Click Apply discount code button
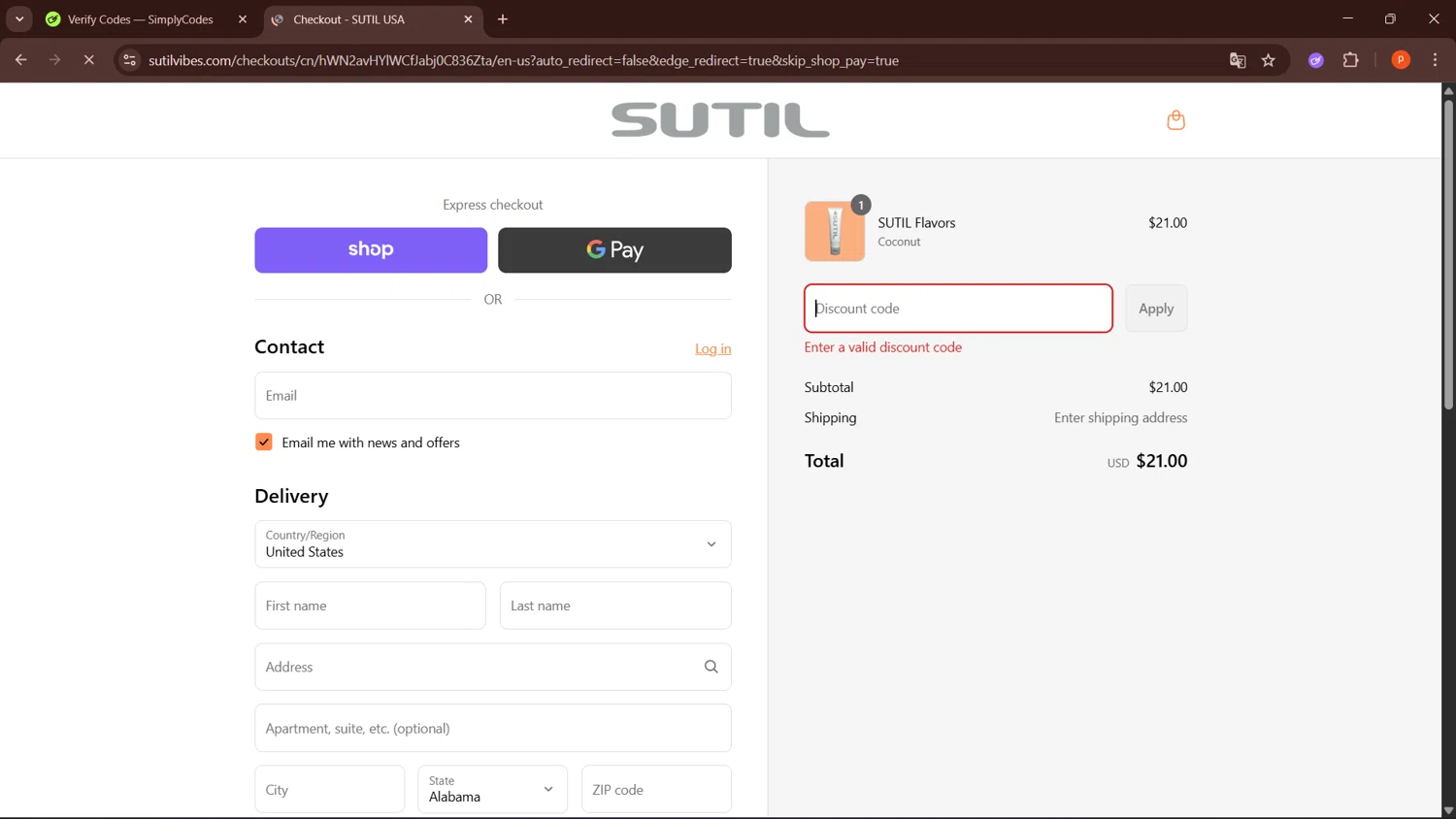 click(1156, 309)
